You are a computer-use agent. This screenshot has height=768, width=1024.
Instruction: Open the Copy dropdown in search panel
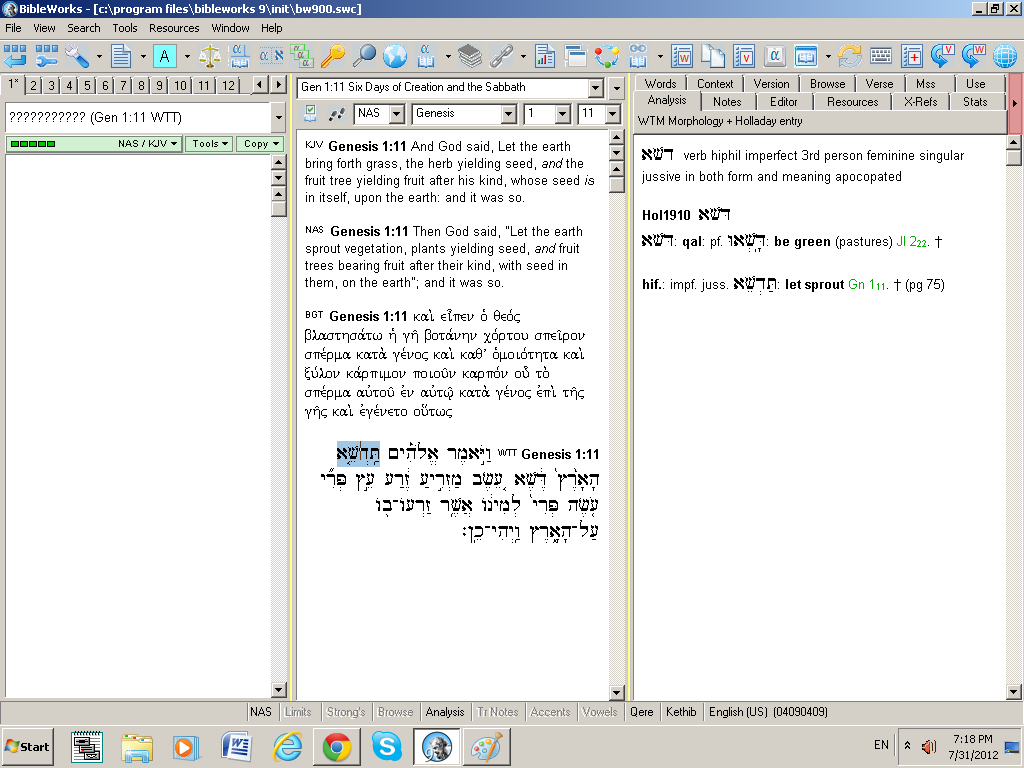261,144
